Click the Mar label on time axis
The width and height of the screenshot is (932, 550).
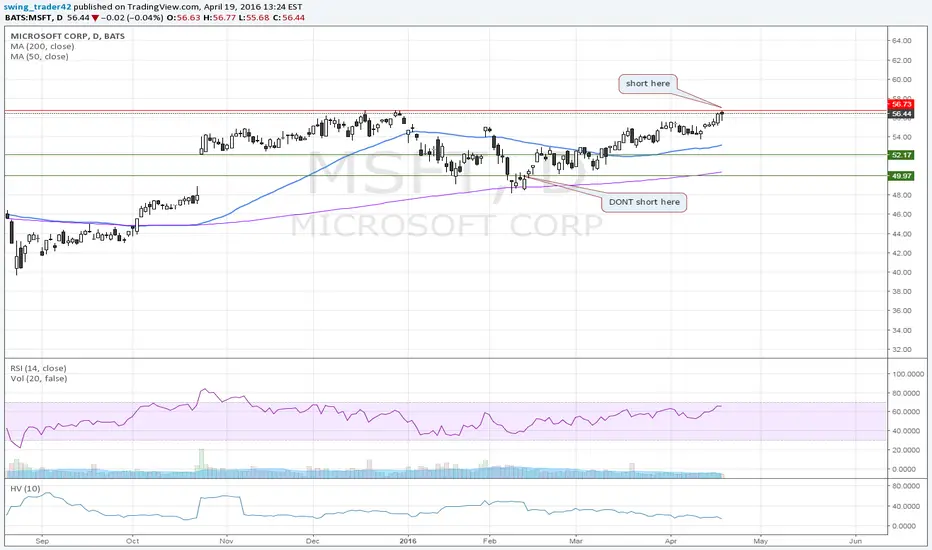click(576, 541)
